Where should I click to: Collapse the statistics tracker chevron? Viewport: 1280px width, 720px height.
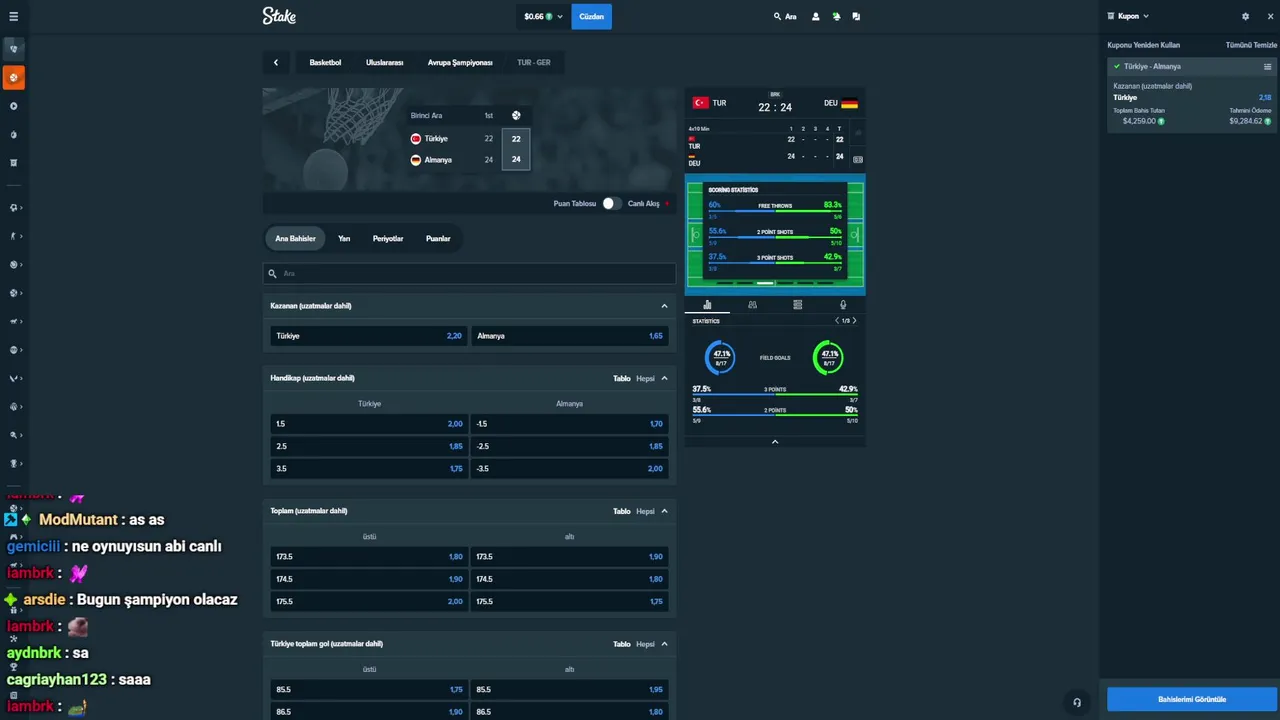[x=775, y=441]
